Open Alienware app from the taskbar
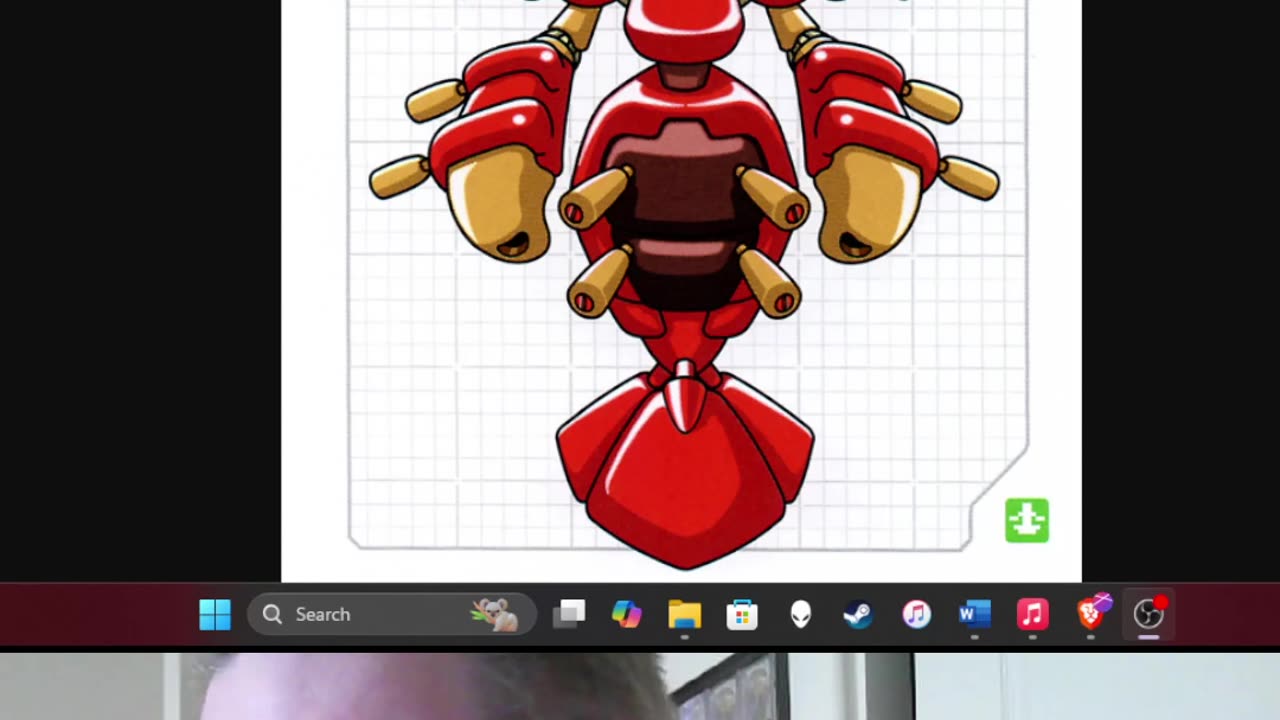The image size is (1280, 720). pos(800,614)
